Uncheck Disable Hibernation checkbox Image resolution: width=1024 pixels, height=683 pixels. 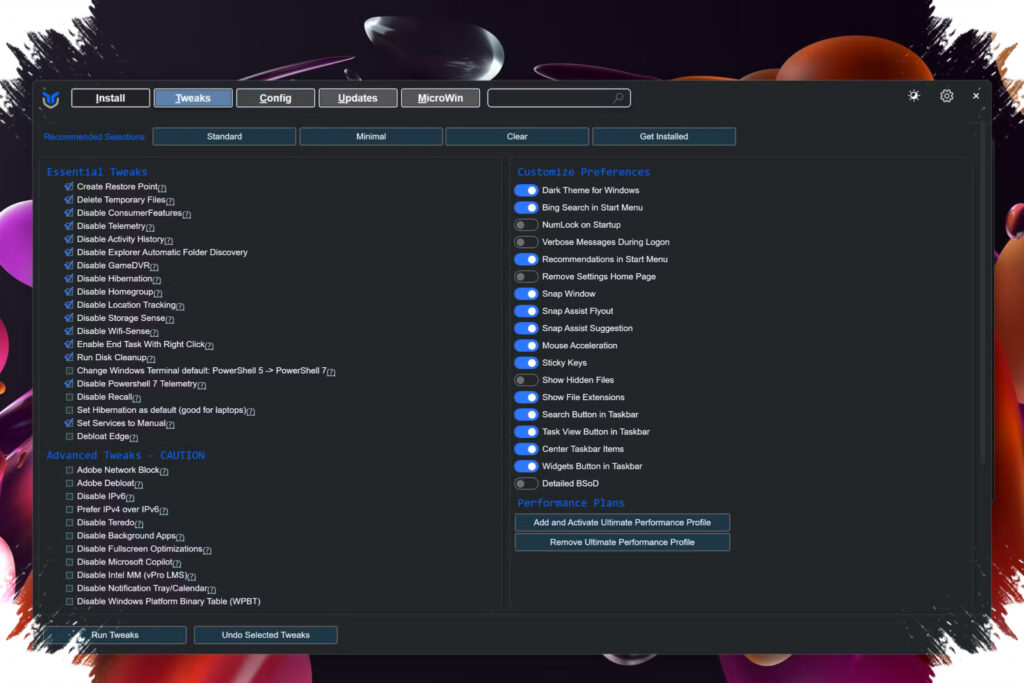pos(69,279)
